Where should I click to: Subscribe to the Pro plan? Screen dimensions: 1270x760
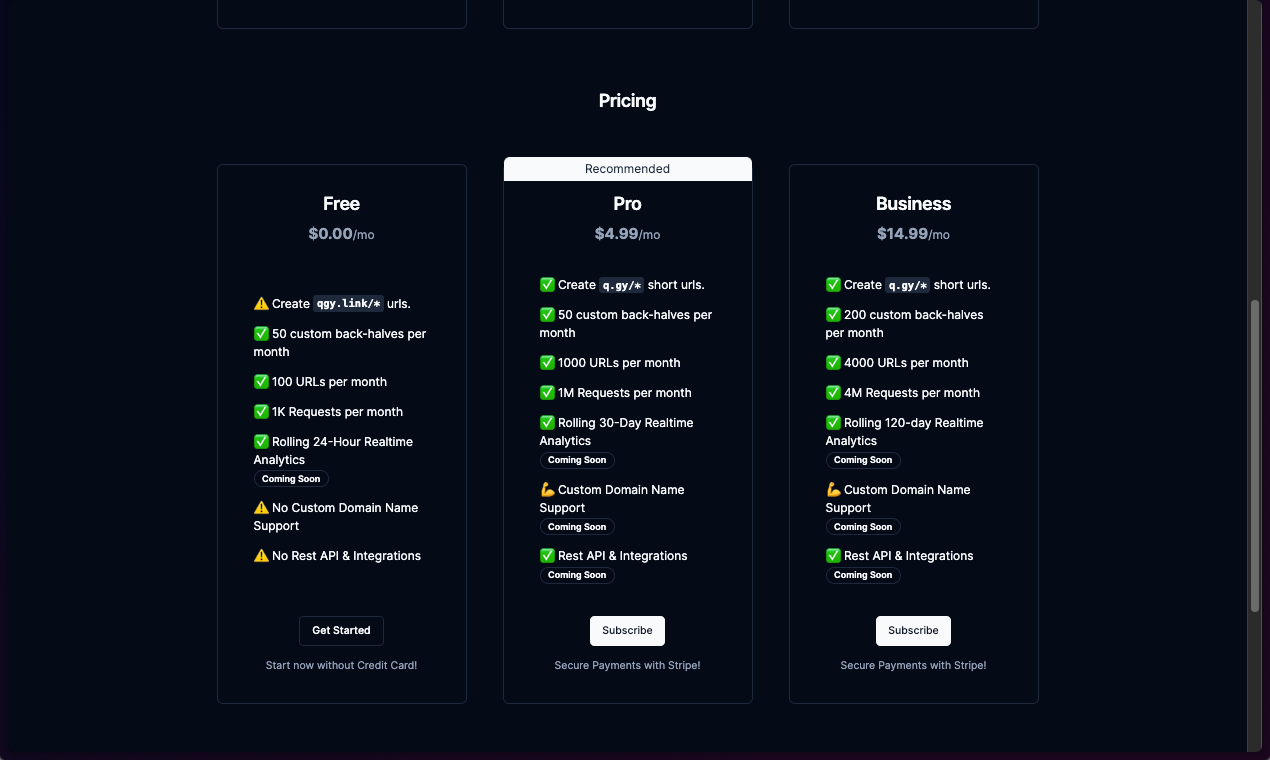[627, 631]
